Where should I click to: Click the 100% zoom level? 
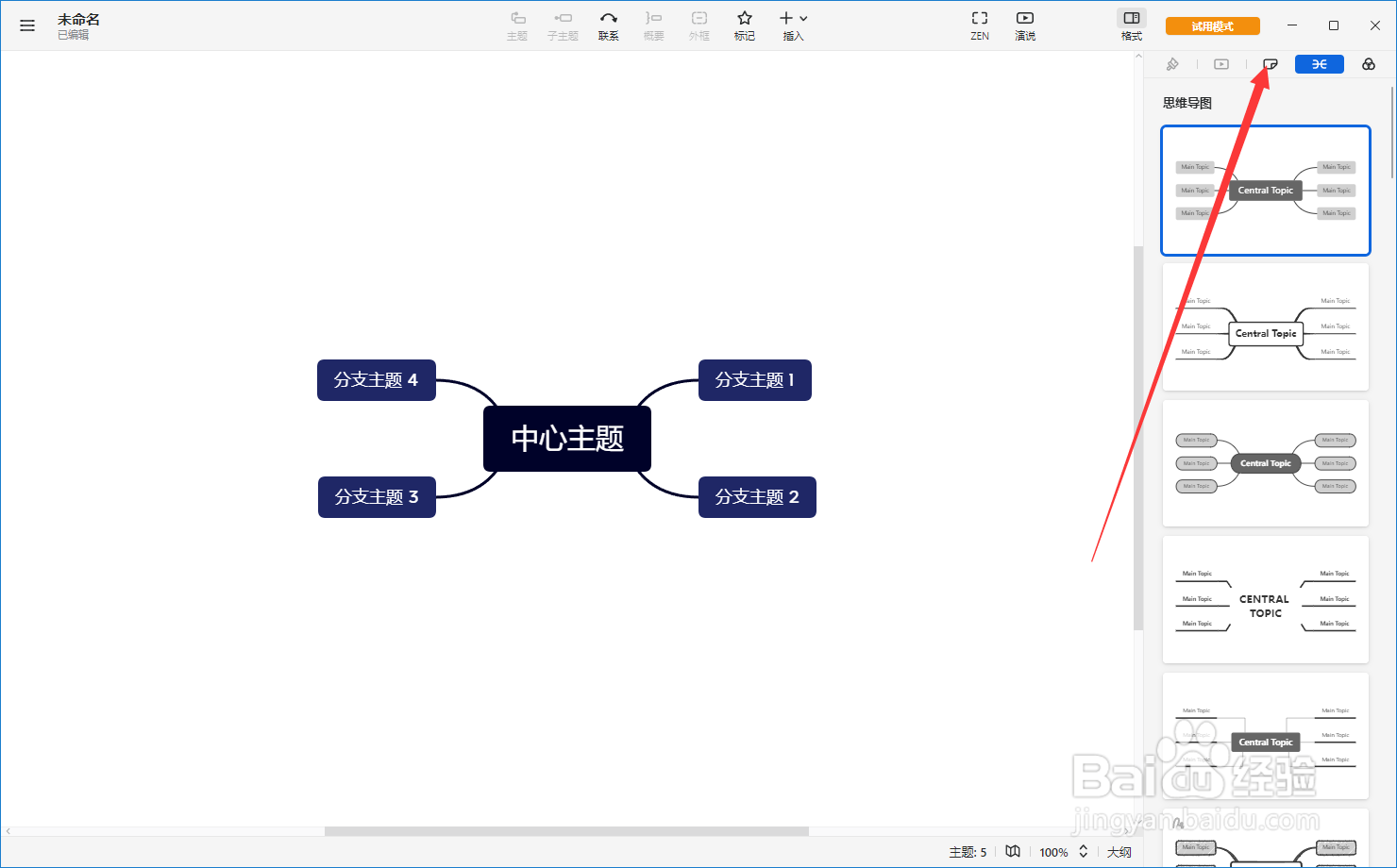pos(1053,852)
